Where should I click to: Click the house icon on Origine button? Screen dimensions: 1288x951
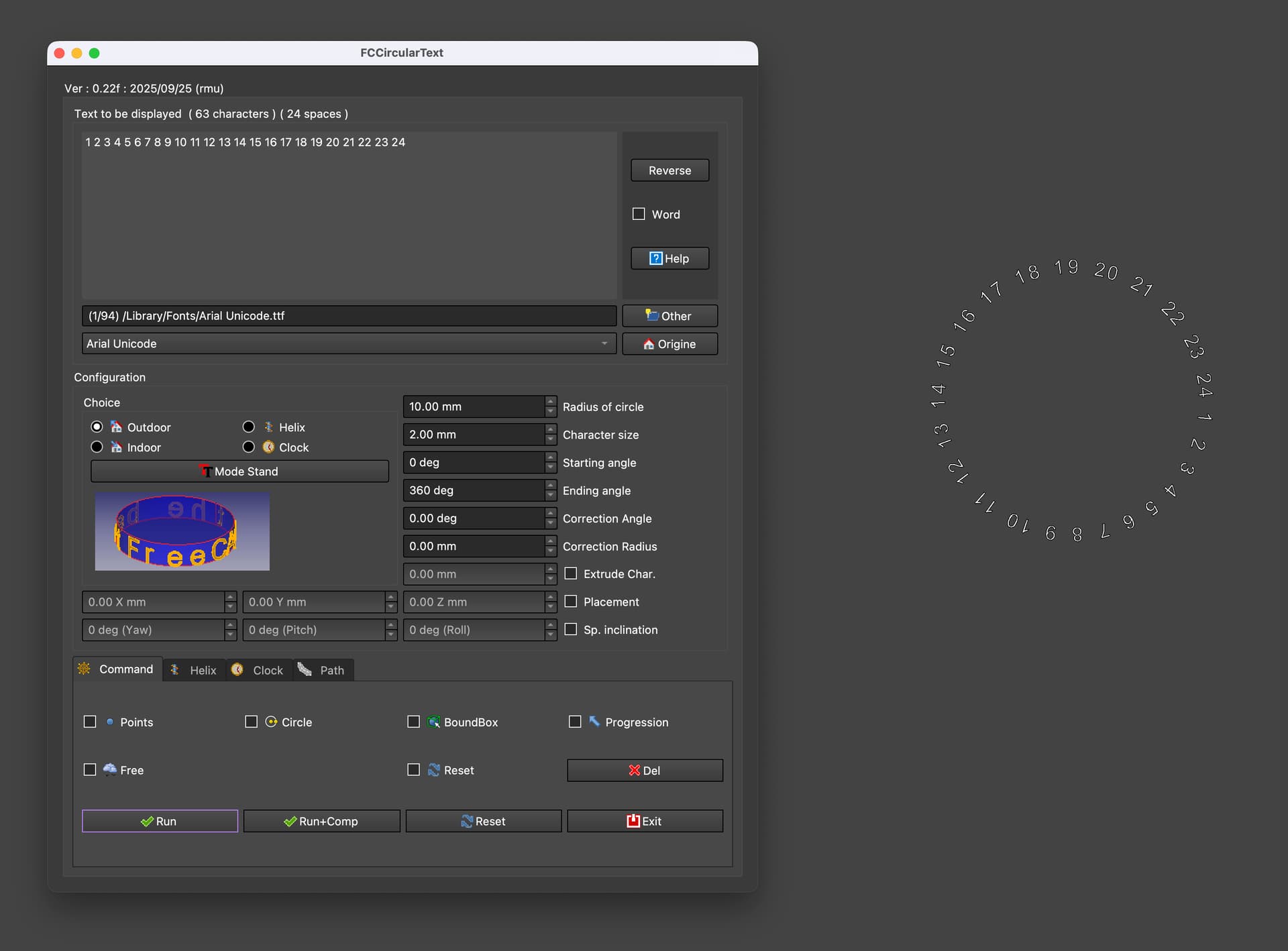[x=648, y=344]
